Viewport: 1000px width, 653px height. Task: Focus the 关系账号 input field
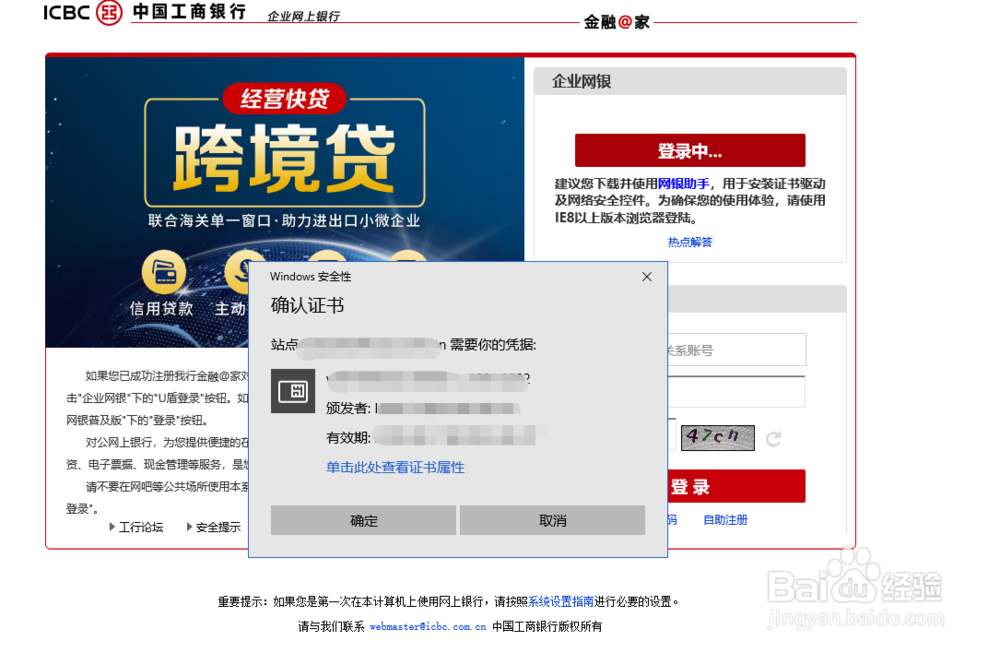[736, 350]
